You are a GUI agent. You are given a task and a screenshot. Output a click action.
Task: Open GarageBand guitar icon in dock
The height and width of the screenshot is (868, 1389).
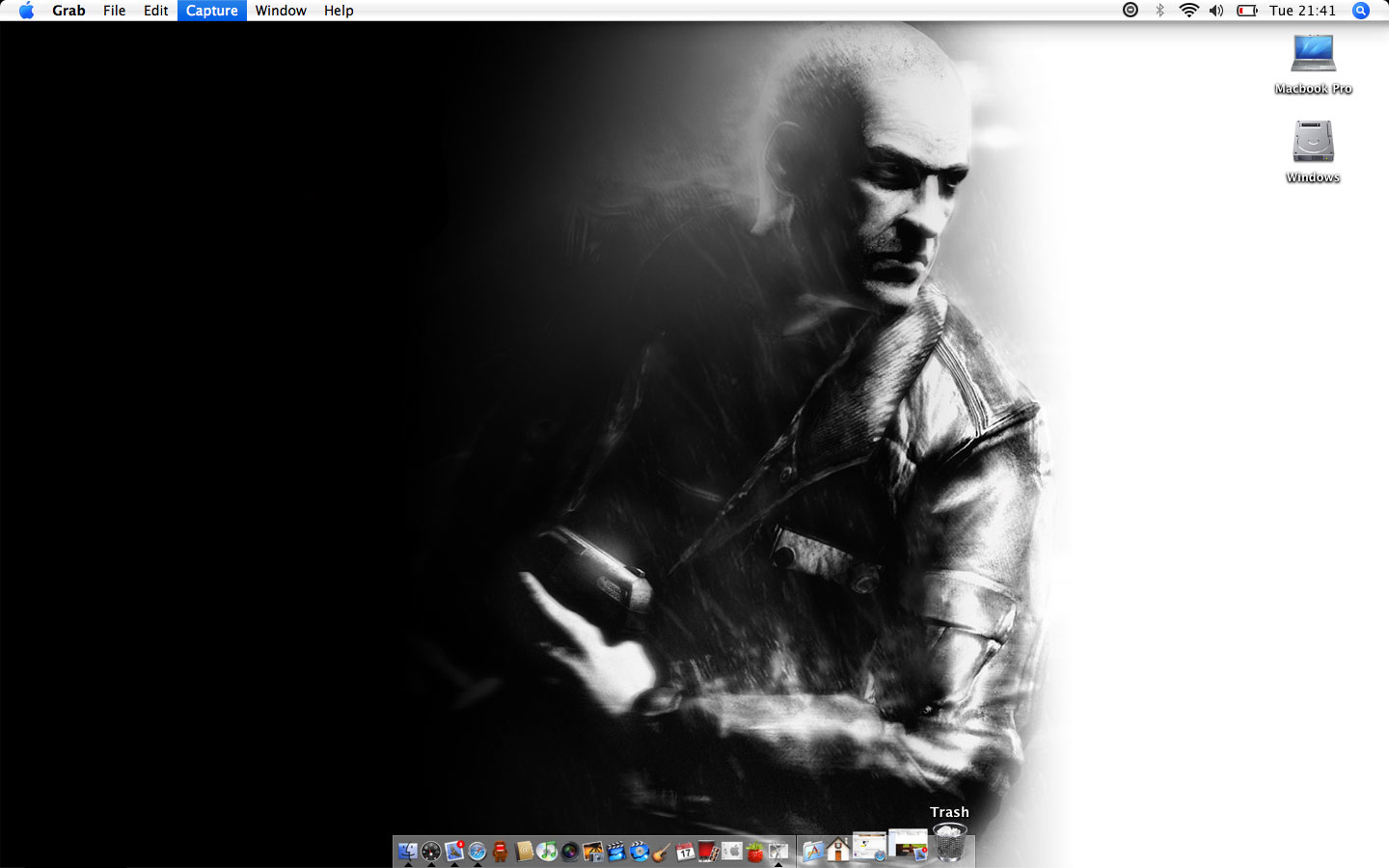(663, 851)
